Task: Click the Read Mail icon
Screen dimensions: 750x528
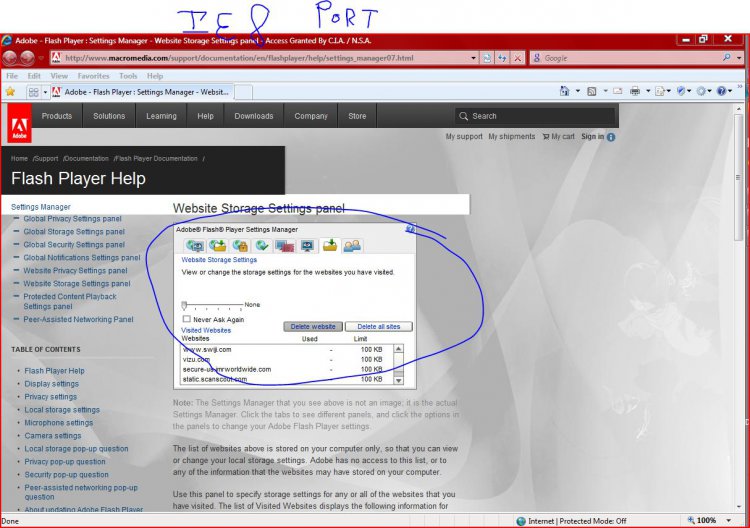Action: [618, 91]
